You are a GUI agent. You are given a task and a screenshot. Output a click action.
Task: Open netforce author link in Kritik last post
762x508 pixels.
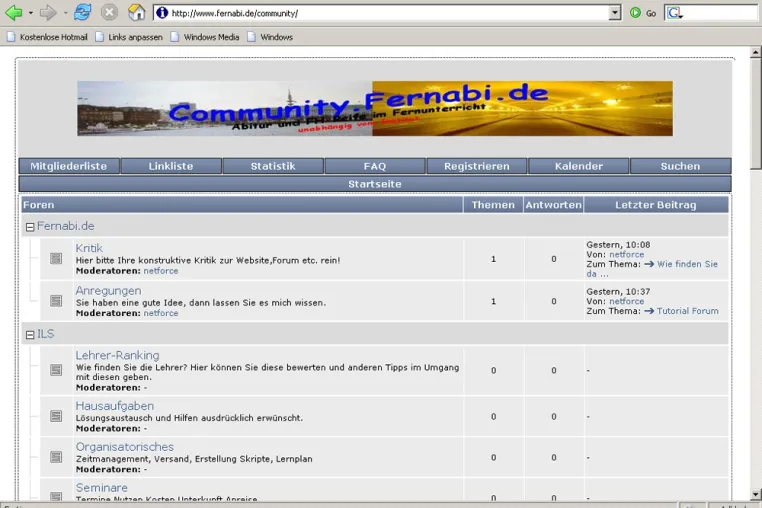[x=627, y=254]
